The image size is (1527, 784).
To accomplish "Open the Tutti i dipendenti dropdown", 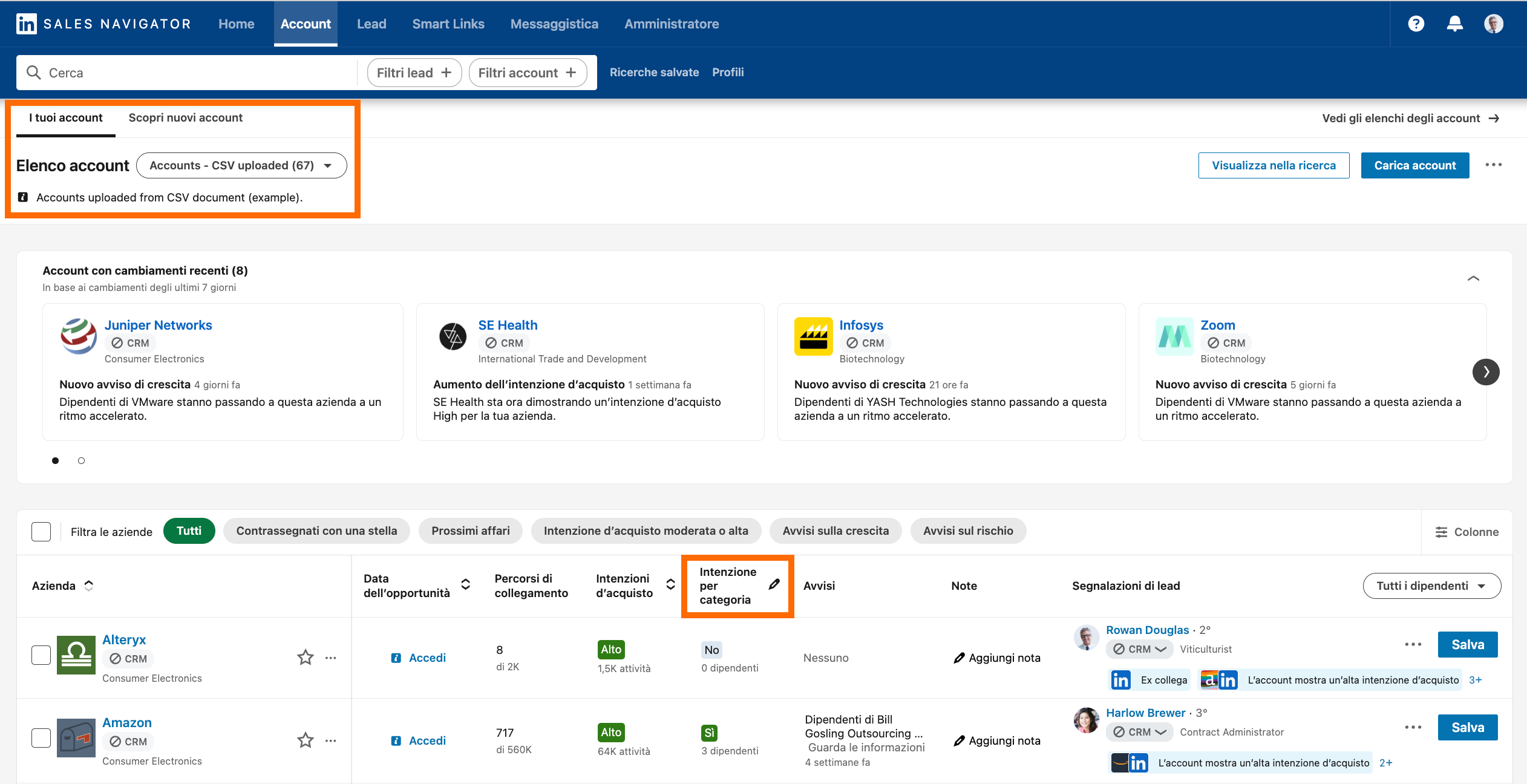I will [x=1431, y=586].
